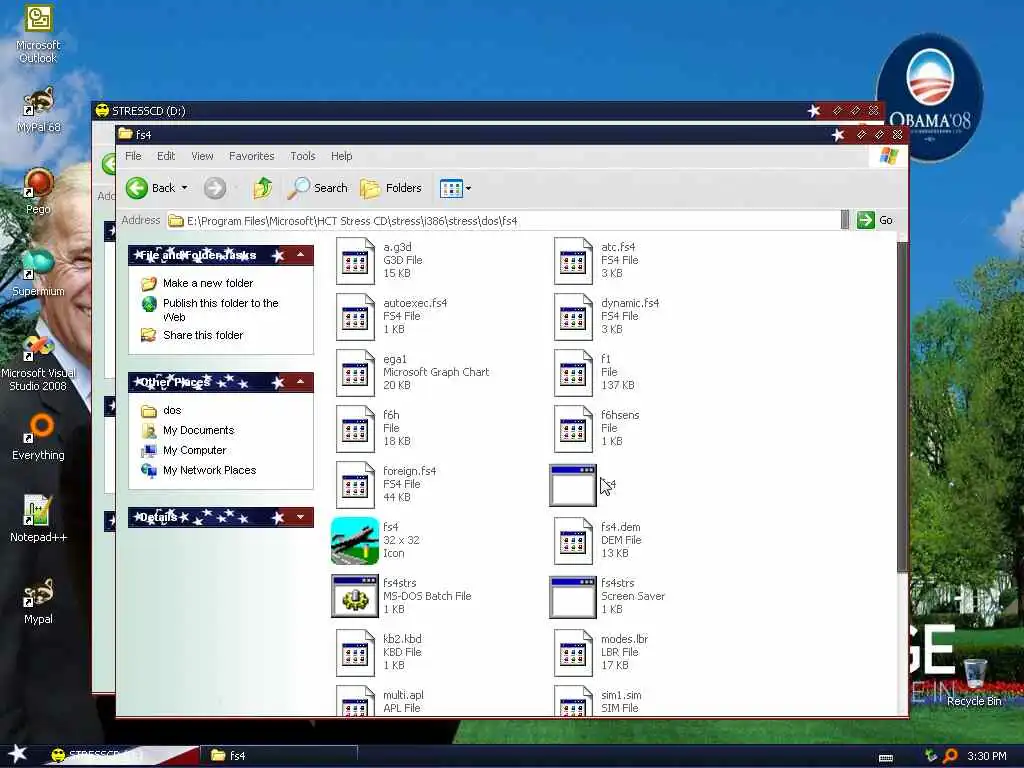
Task: Click the fs4 taskbar button
Action: click(281, 756)
